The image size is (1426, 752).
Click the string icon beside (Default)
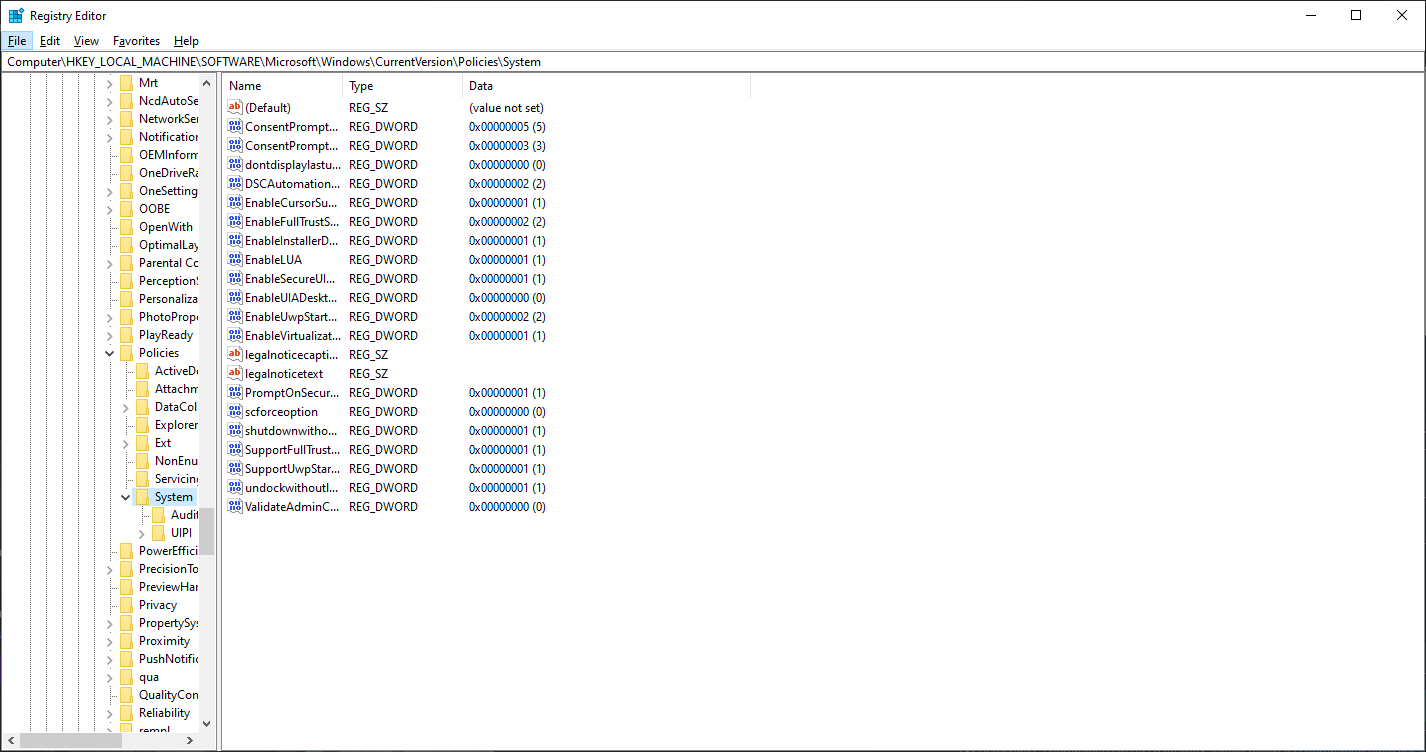click(x=235, y=108)
